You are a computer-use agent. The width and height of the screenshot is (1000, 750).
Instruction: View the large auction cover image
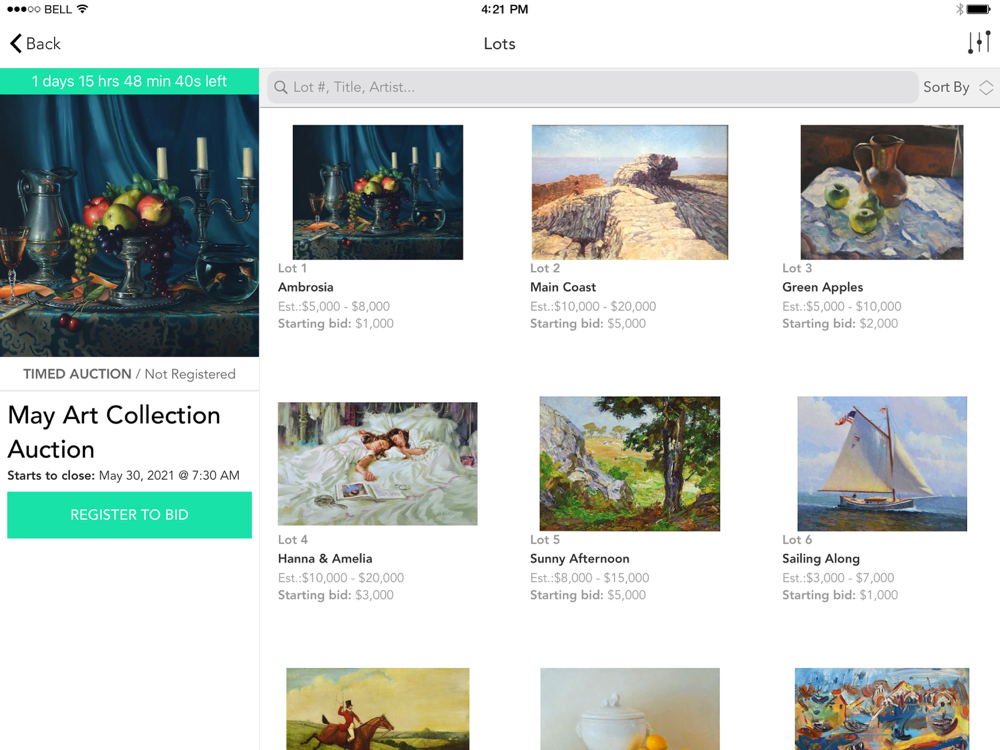click(x=129, y=226)
